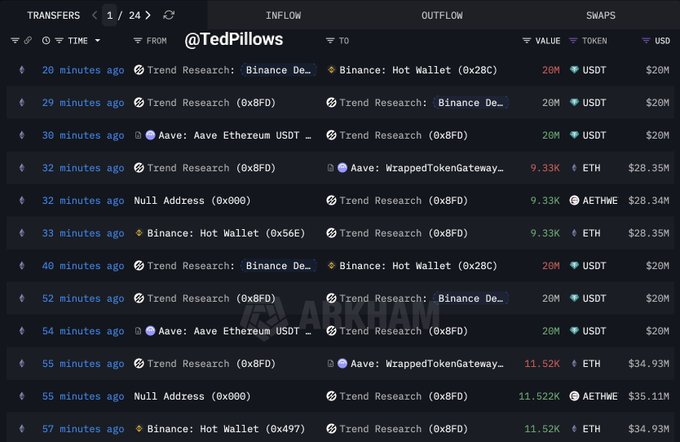Go to previous page of transfers
The height and width of the screenshot is (442, 680).
click(95, 15)
